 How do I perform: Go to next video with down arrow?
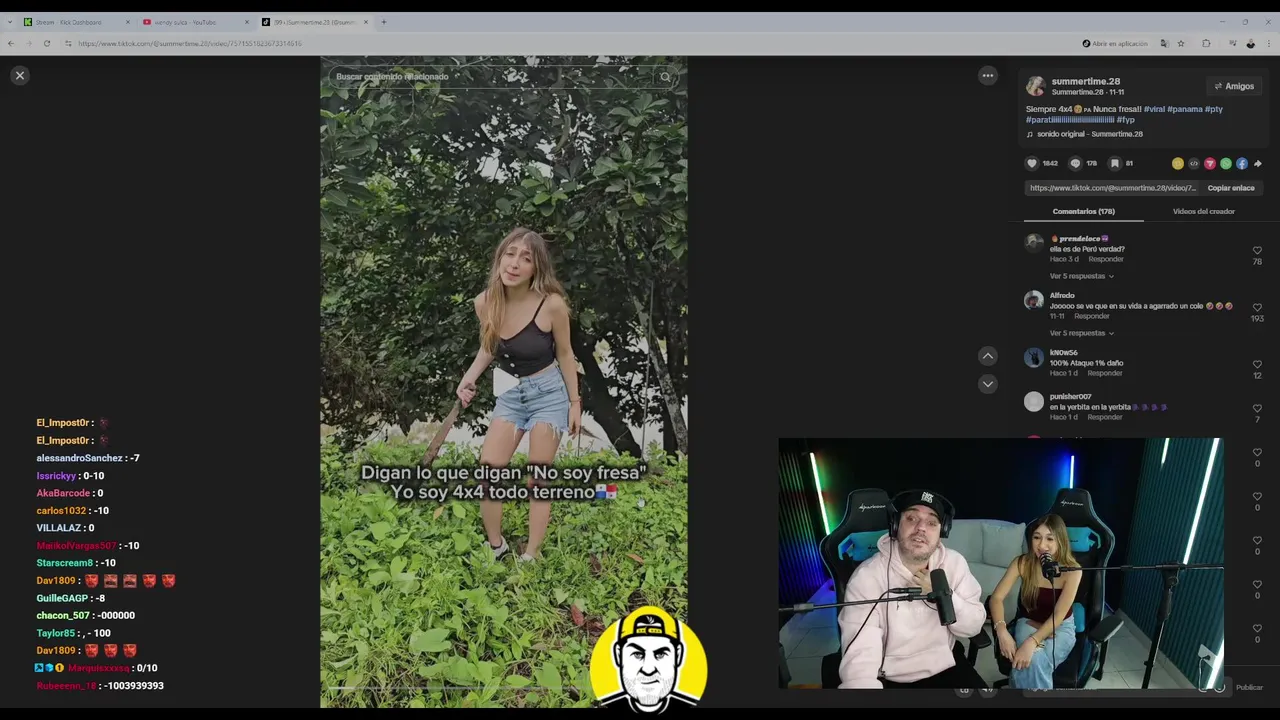(987, 384)
